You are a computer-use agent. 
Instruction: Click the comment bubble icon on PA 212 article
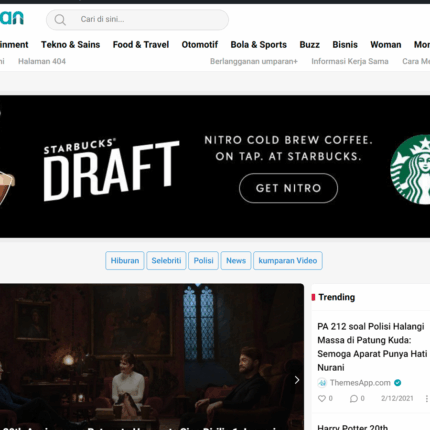point(354,398)
